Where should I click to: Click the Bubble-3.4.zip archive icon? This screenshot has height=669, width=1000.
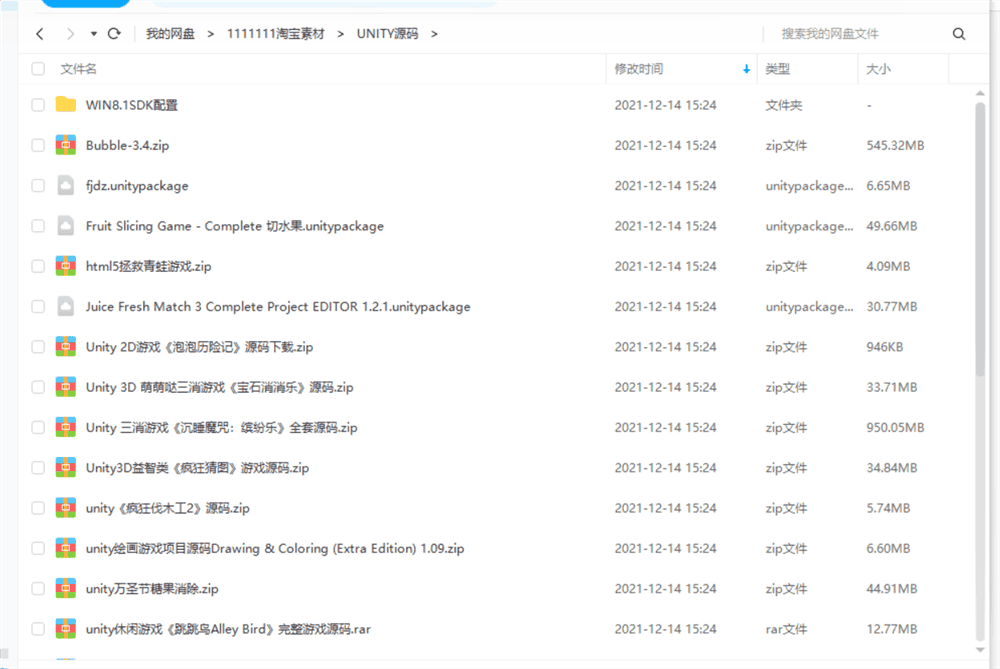(x=66, y=145)
